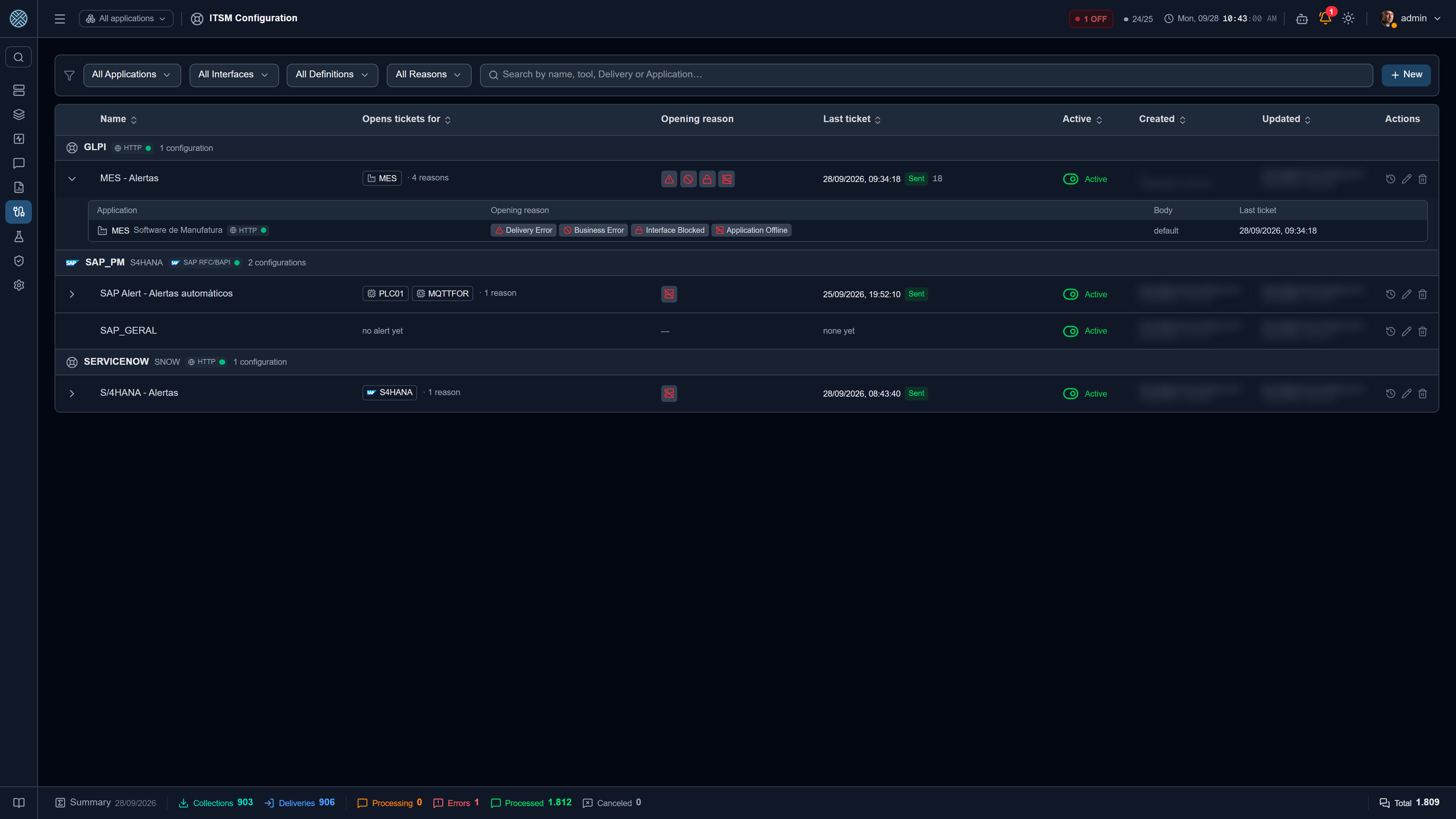
Task: Open the All Definitions filter dropdown
Action: (x=333, y=75)
